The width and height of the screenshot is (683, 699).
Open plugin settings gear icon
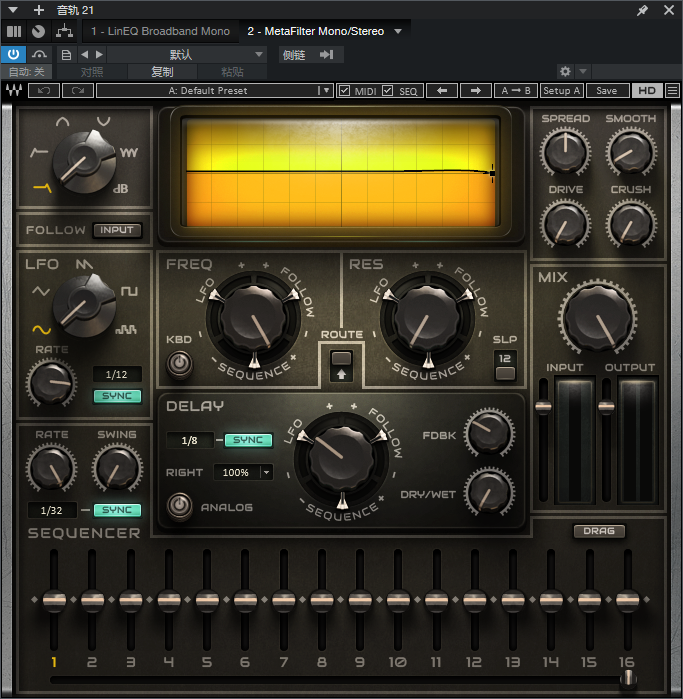[x=565, y=71]
